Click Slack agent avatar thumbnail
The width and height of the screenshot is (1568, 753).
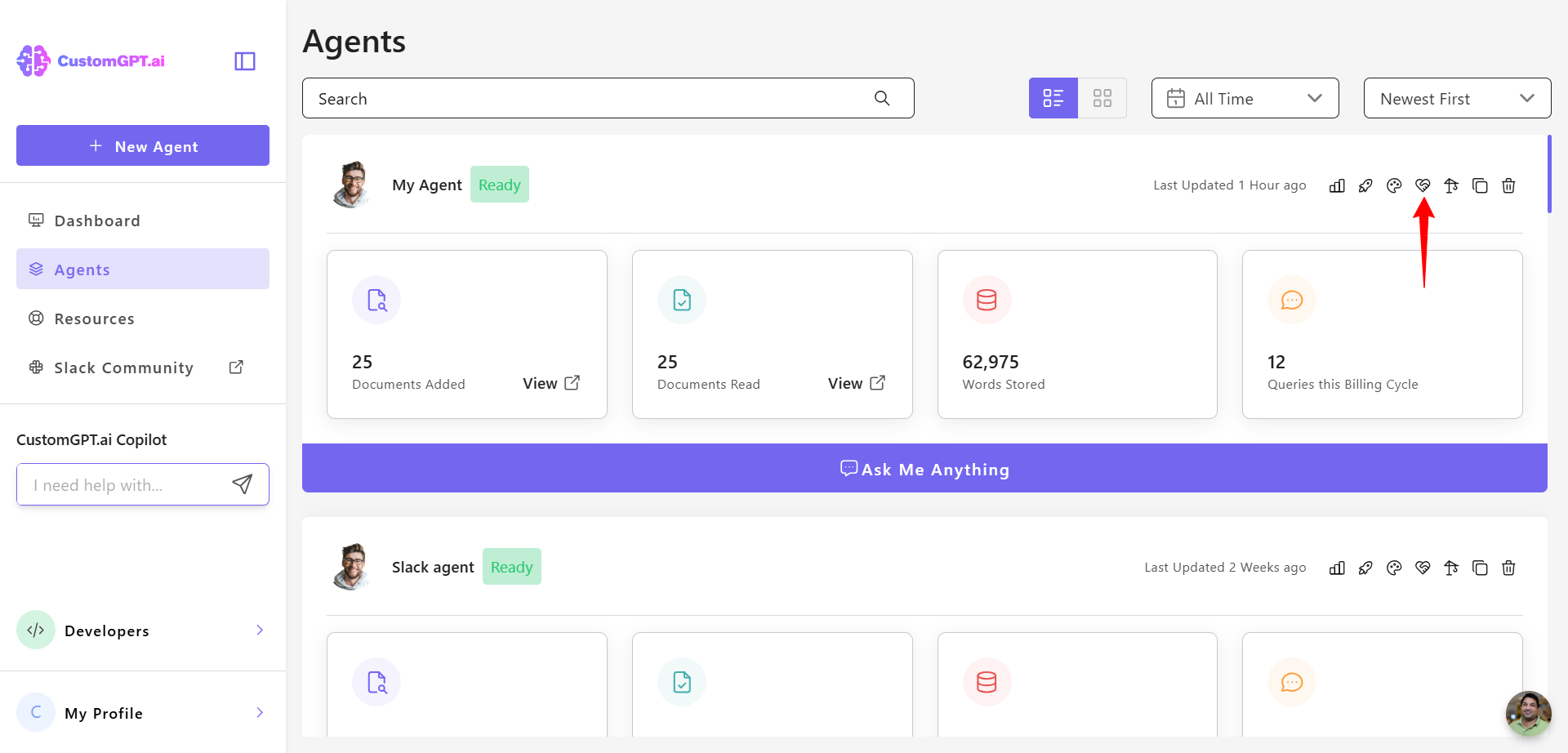click(x=352, y=567)
